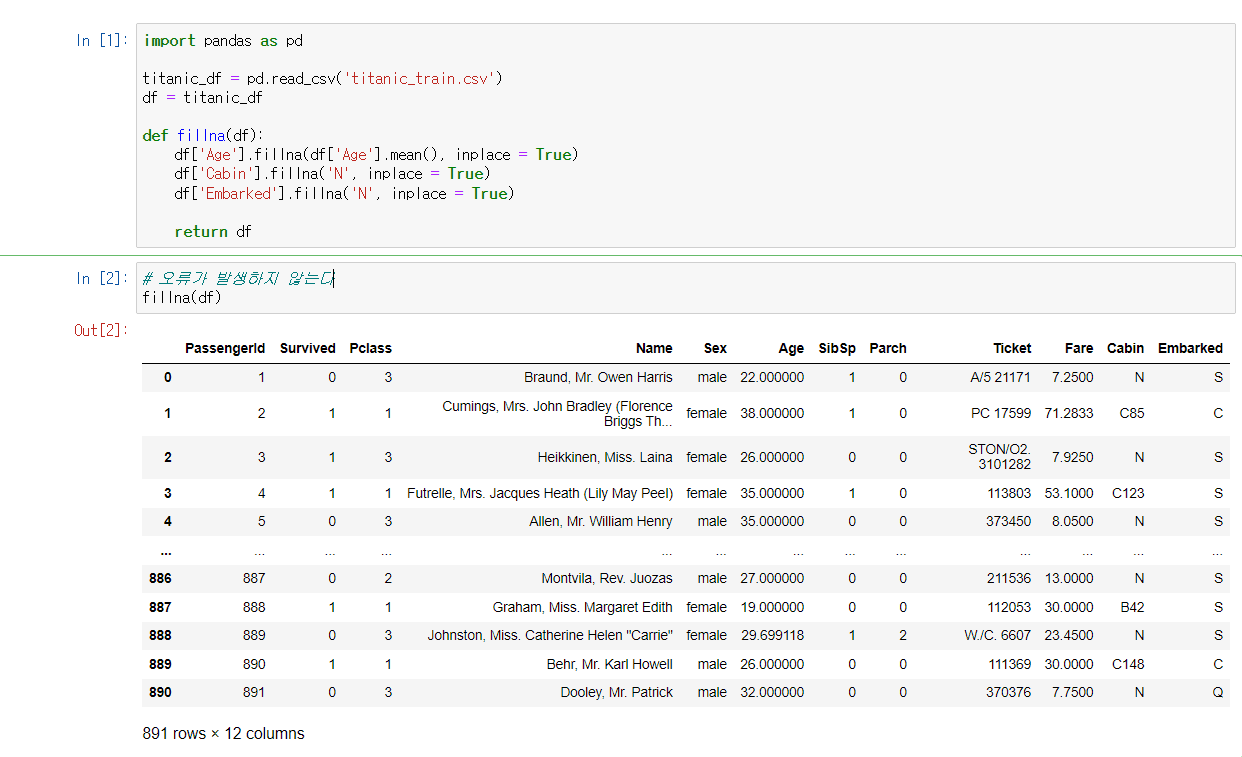Click the cabin value C123
This screenshot has height=757, width=1242.
pyautogui.click(x=1128, y=493)
